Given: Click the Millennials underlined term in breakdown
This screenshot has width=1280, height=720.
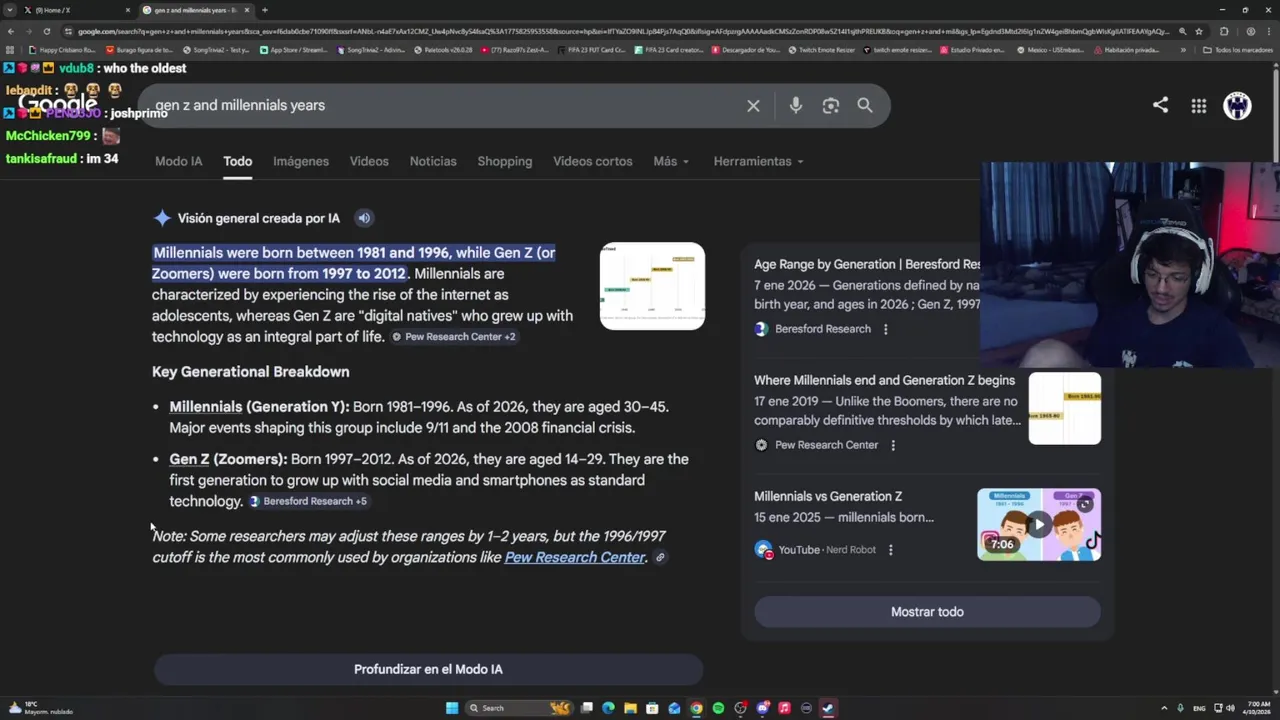Looking at the screenshot, I should (205, 407).
